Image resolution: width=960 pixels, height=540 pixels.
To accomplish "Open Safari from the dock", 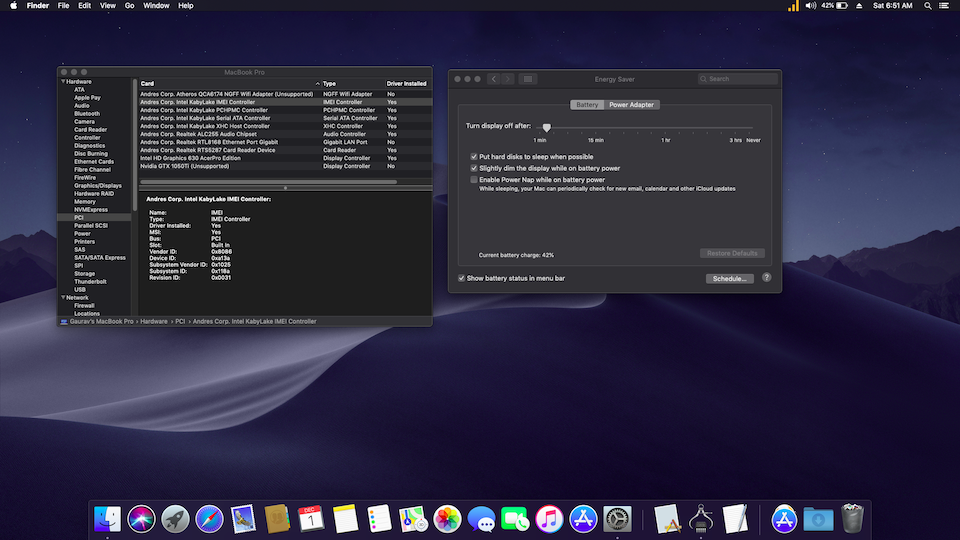I will click(209, 519).
